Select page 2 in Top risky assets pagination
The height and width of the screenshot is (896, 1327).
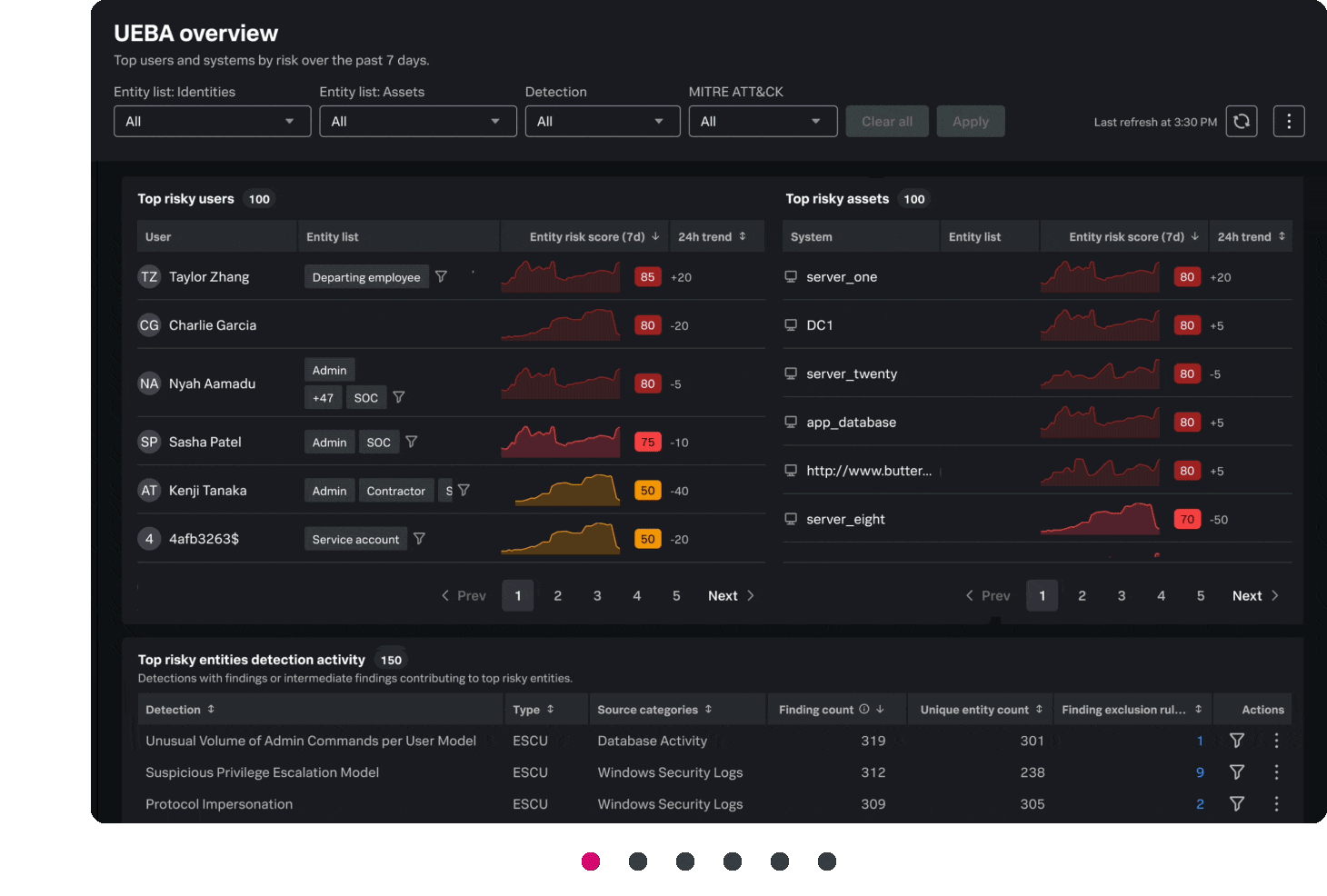click(1082, 595)
